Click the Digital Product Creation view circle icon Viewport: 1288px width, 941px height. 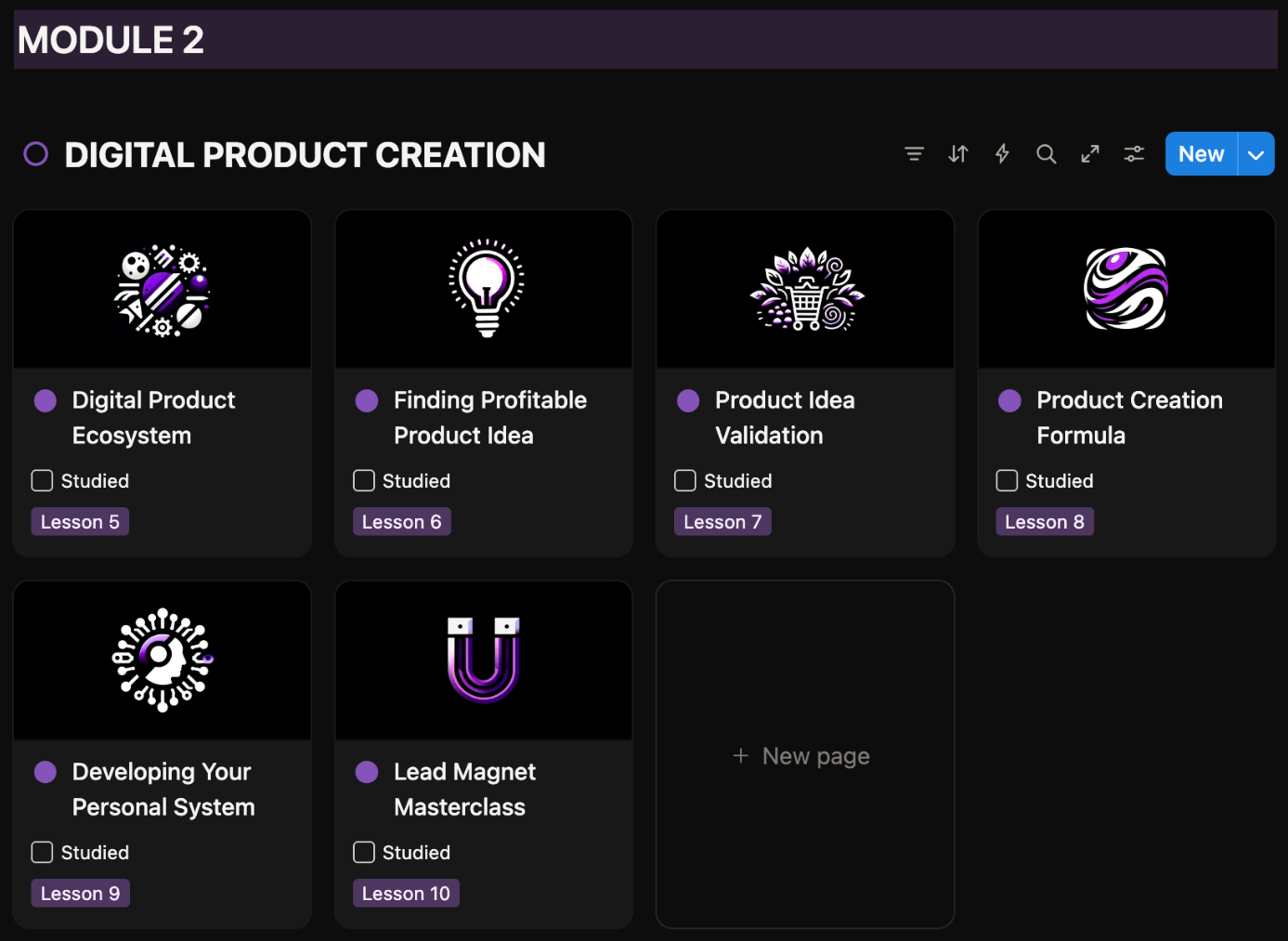[35, 154]
